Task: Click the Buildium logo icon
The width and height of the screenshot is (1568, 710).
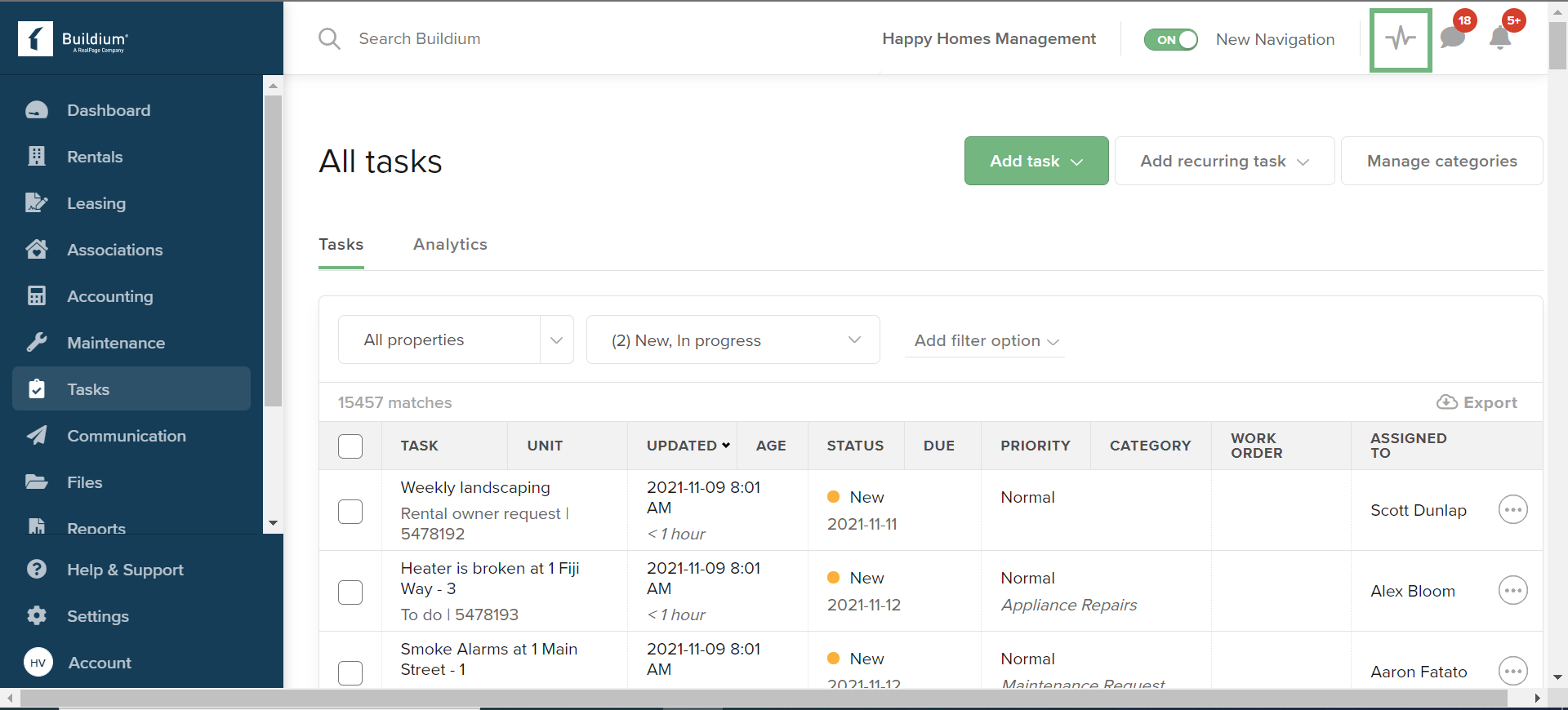Action: point(35,39)
